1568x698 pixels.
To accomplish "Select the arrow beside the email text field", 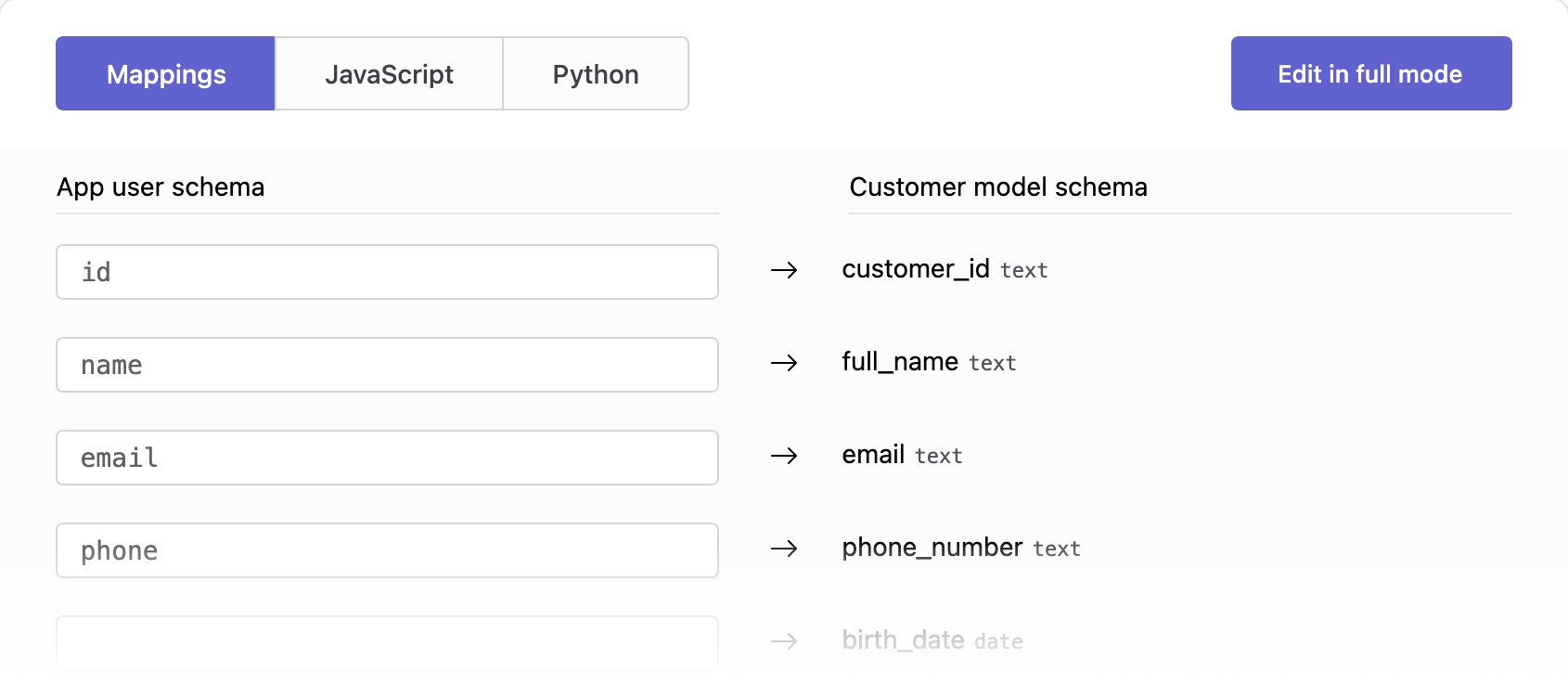I will click(x=784, y=456).
